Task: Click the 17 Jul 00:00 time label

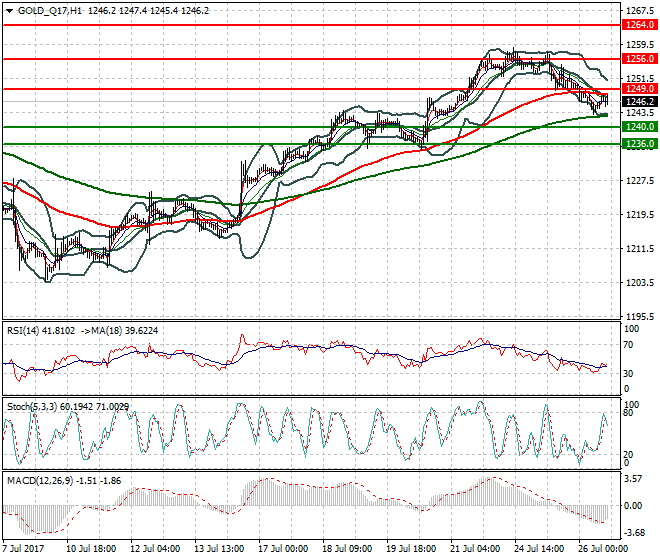Action: (x=283, y=549)
